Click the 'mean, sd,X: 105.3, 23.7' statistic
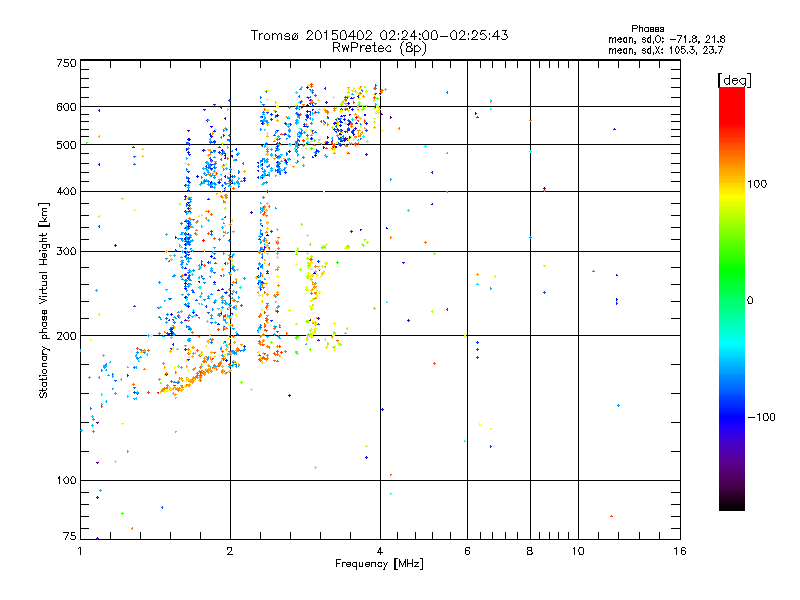This screenshot has height=600, width=800. coord(665,50)
